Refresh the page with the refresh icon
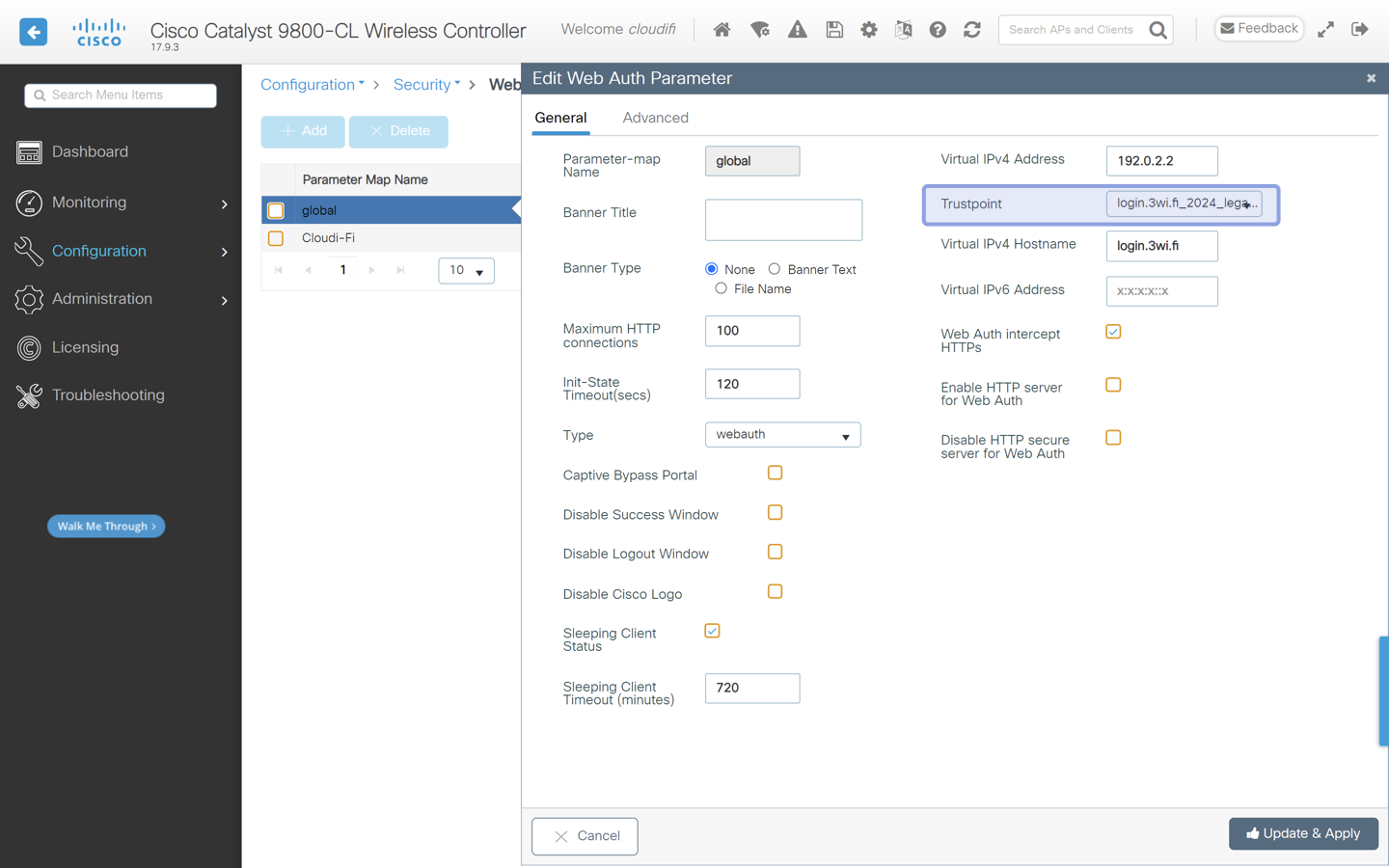 coord(971,29)
